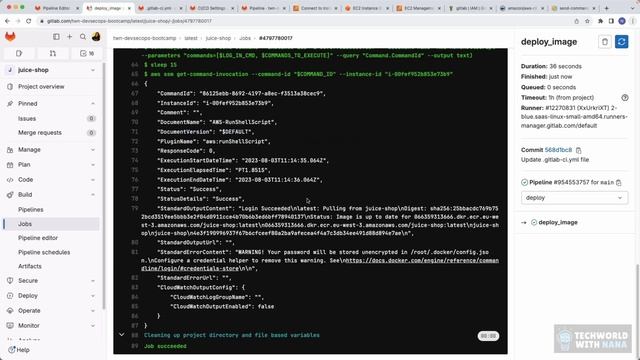The image size is (640, 360).
Task: Expand the Plan section
Action: [x=93, y=165]
